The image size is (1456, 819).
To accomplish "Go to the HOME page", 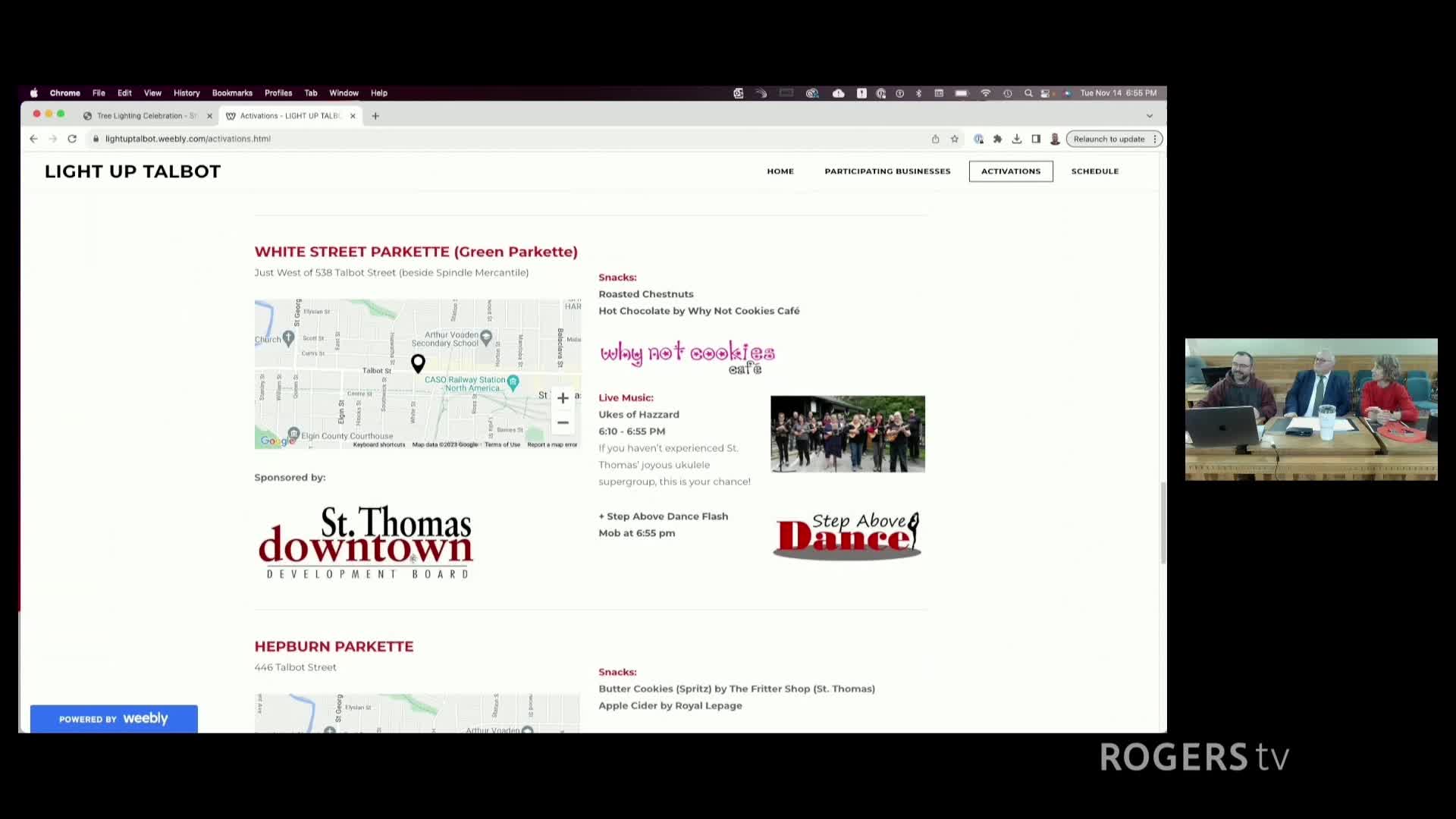I will 780,171.
